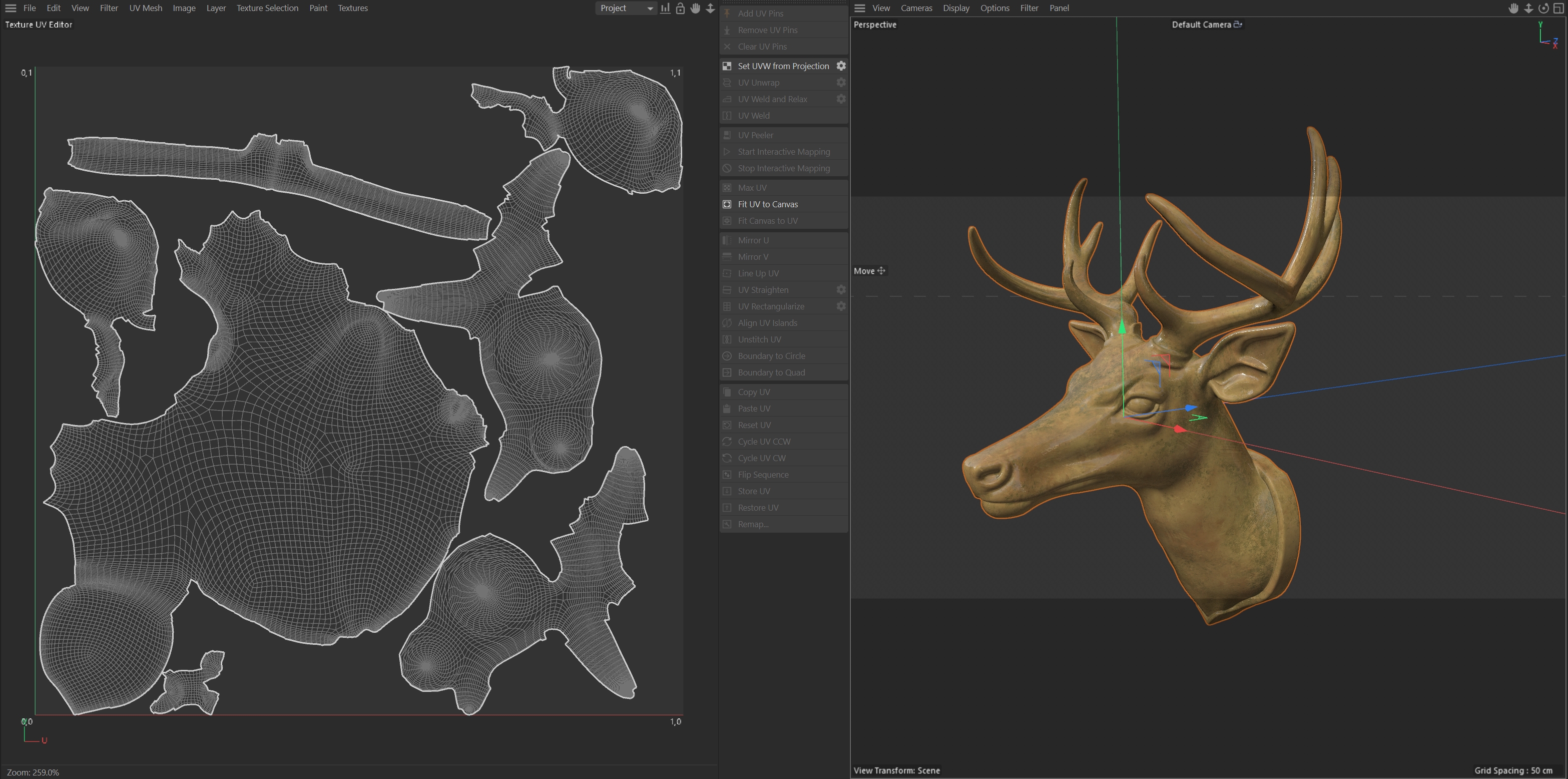Click the Zoom 259.0% status readout

click(33, 772)
